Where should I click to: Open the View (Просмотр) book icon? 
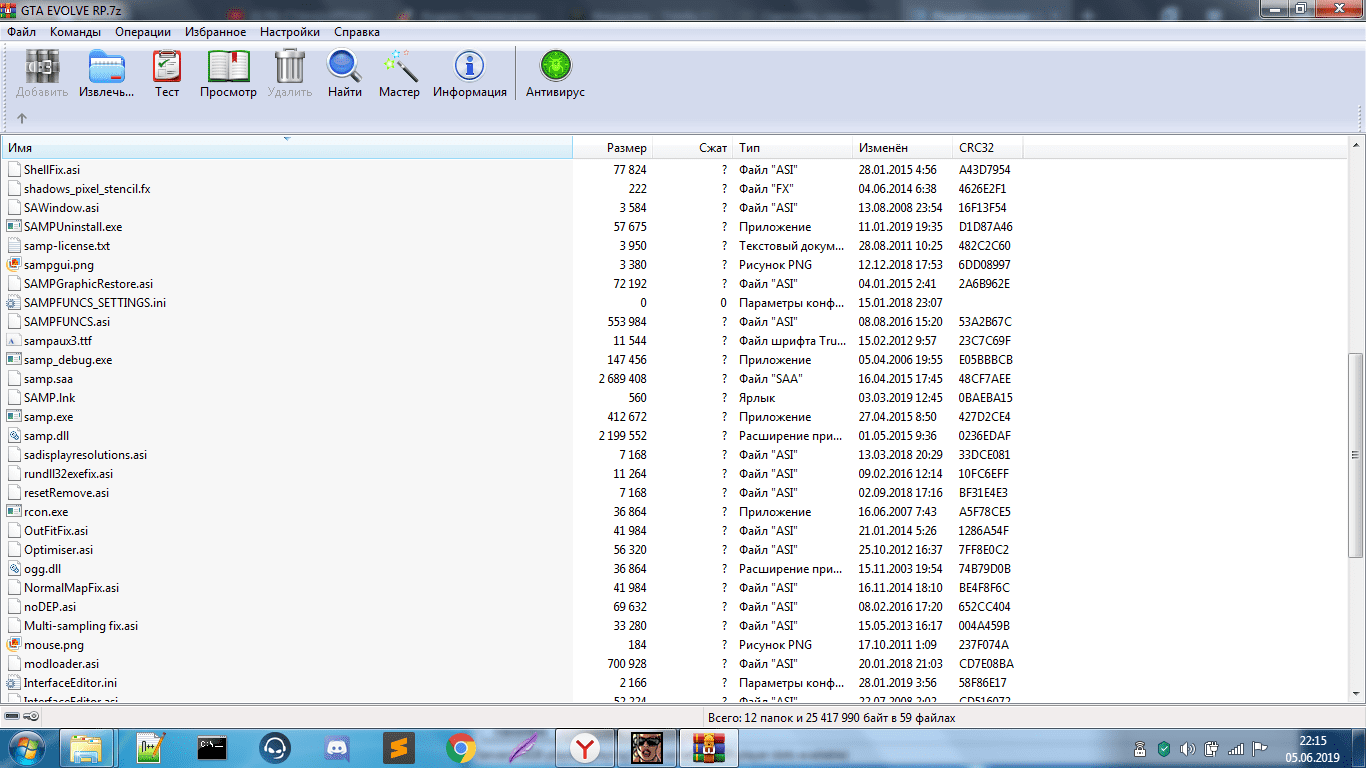click(228, 73)
